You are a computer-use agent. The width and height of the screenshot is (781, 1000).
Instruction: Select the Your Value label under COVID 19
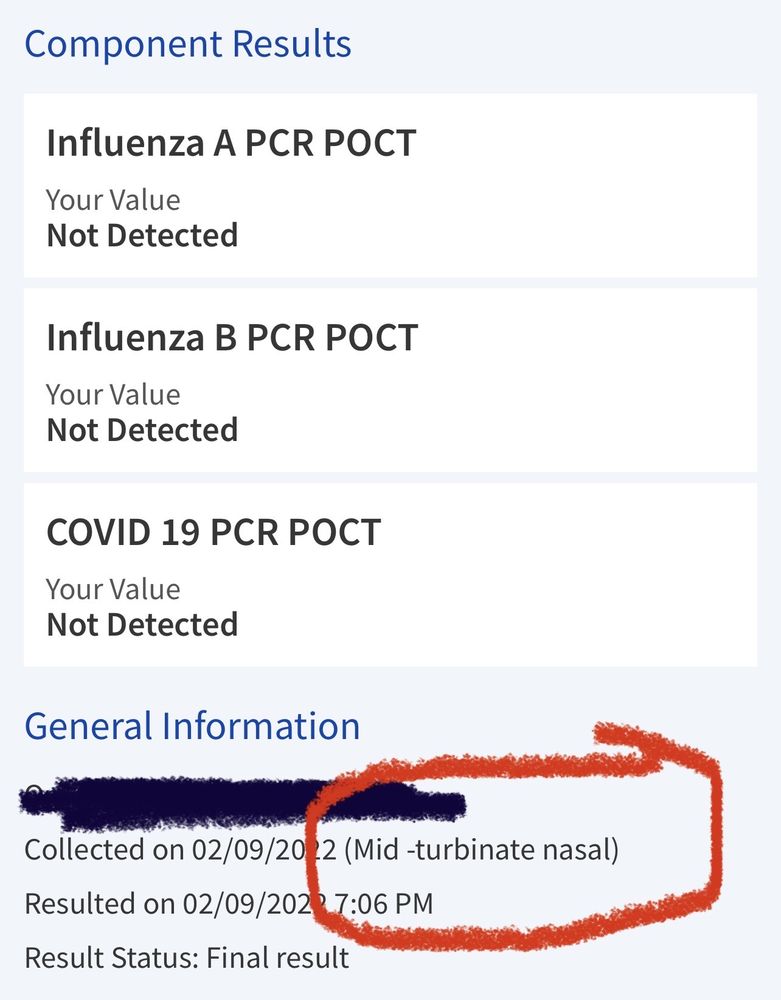tap(113, 589)
